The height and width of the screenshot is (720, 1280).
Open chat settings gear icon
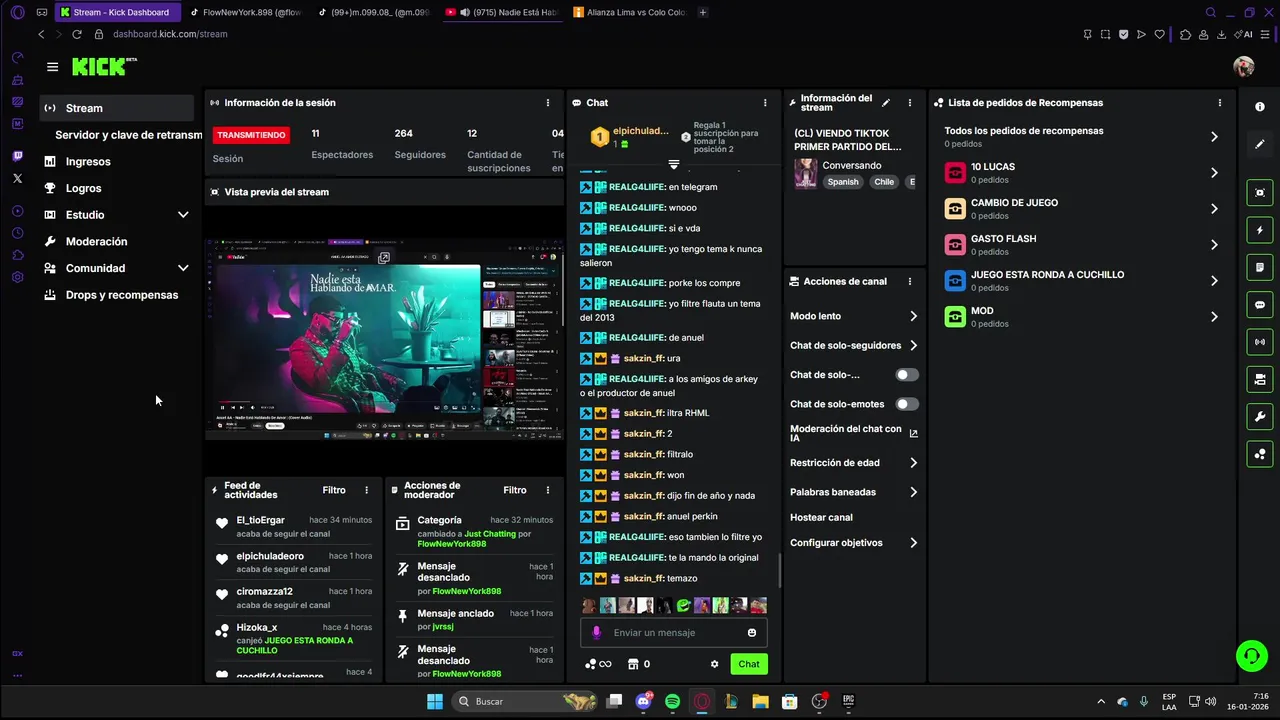pyautogui.click(x=714, y=664)
